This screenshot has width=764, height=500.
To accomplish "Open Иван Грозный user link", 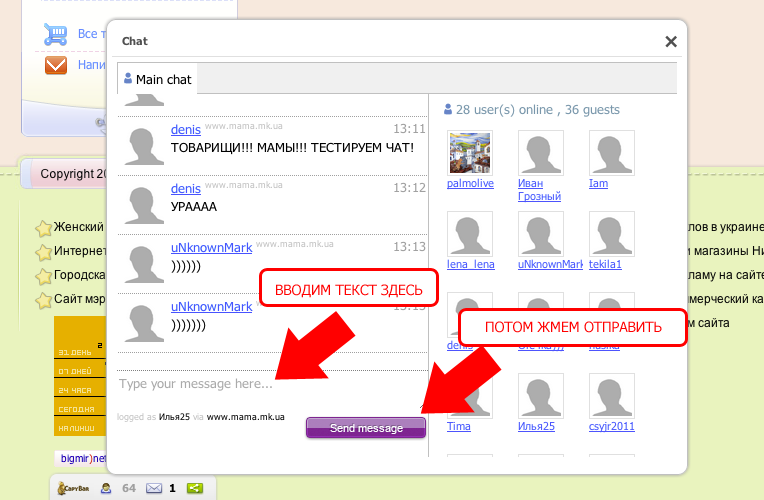I will [538, 190].
